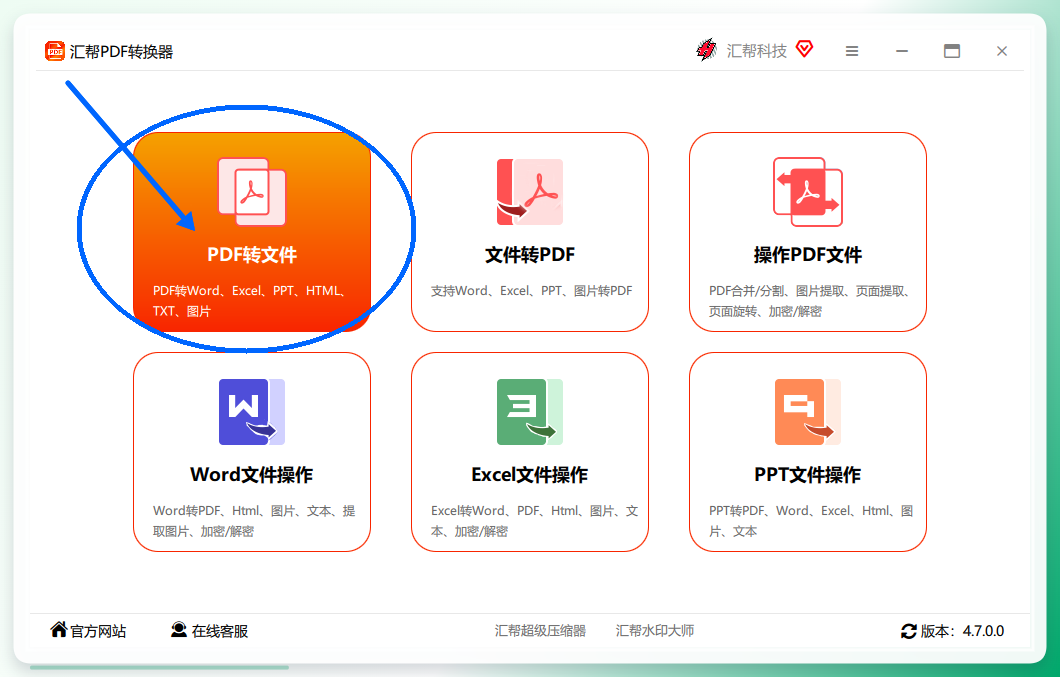Minimize the converter window
The height and width of the screenshot is (677, 1060).
coord(902,51)
